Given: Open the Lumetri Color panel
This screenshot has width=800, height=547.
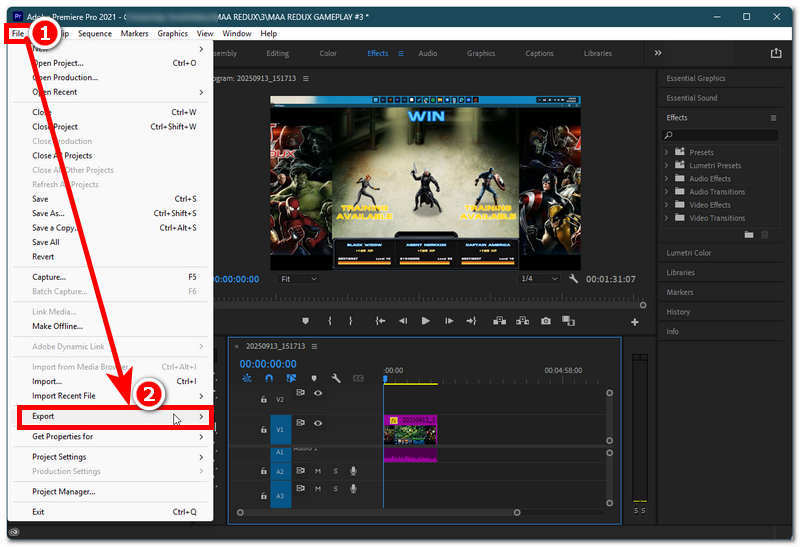Looking at the screenshot, I should point(689,253).
